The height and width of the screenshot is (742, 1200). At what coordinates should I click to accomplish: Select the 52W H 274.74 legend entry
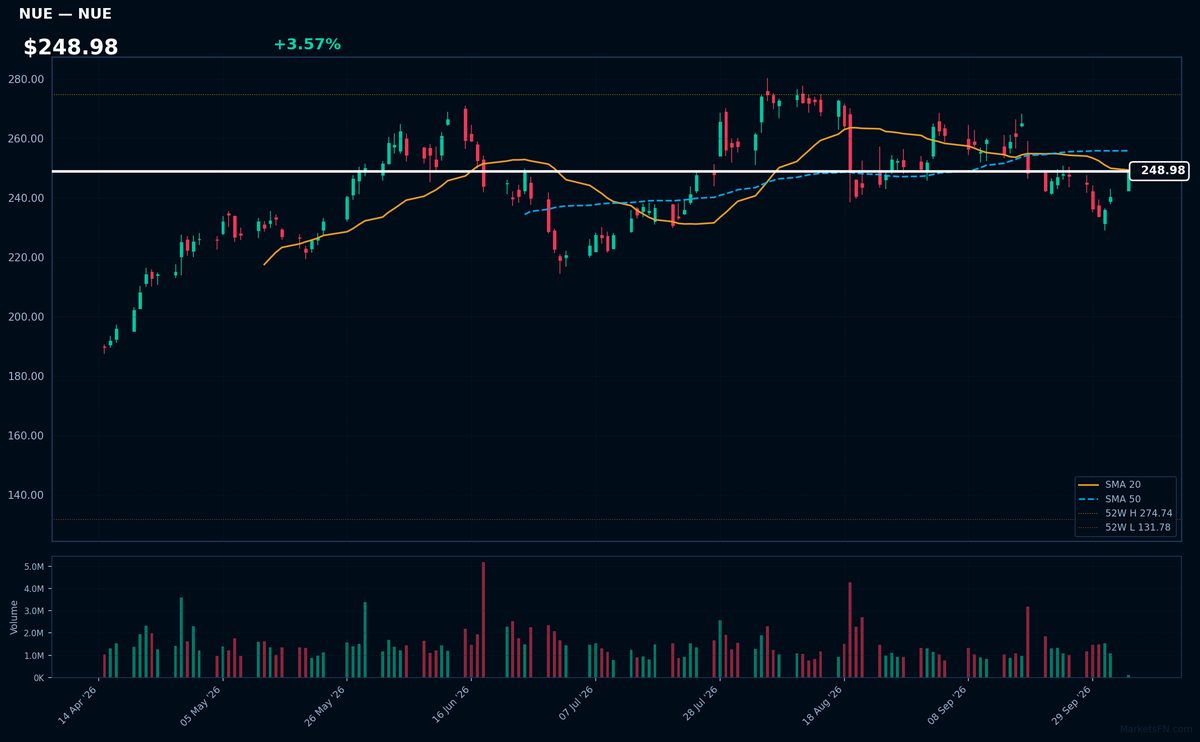pos(1125,513)
